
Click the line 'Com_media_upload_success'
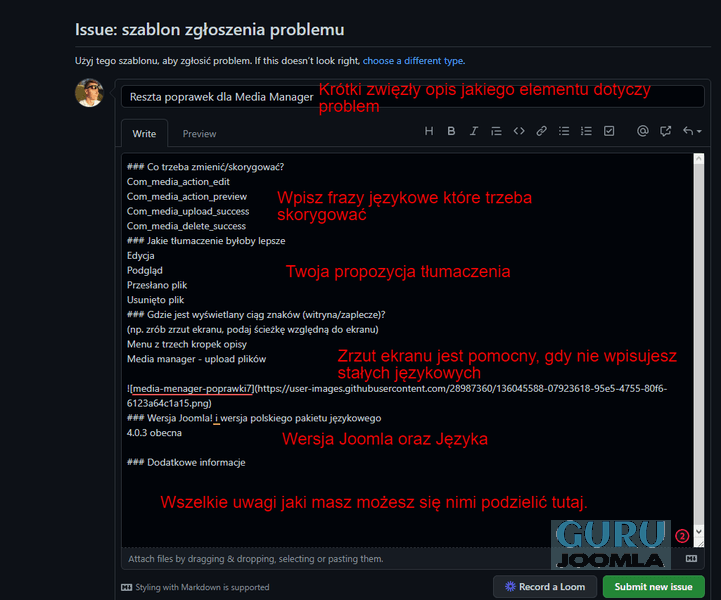pos(188,211)
